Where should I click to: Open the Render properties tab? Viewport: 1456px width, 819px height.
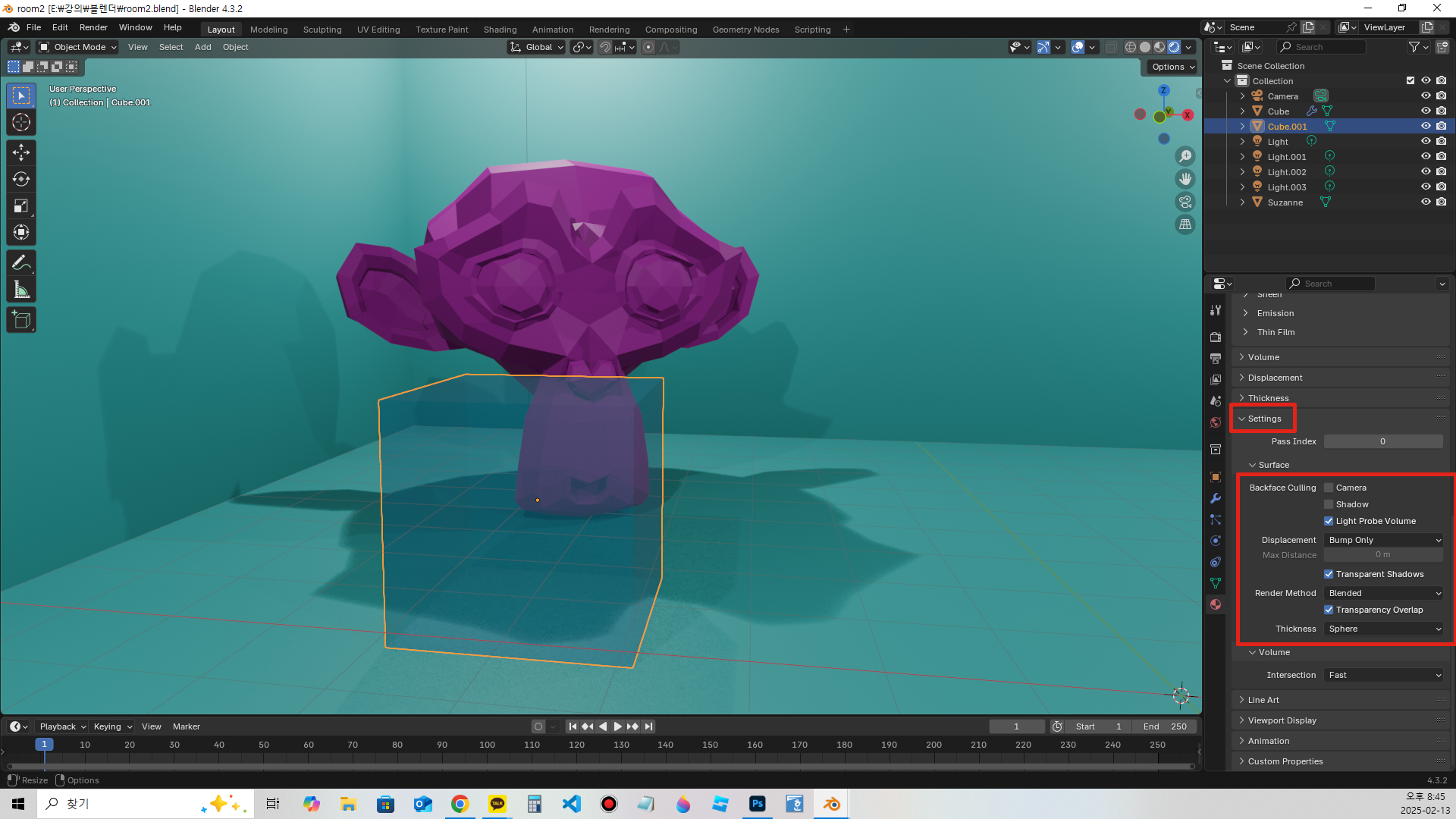click(1216, 337)
